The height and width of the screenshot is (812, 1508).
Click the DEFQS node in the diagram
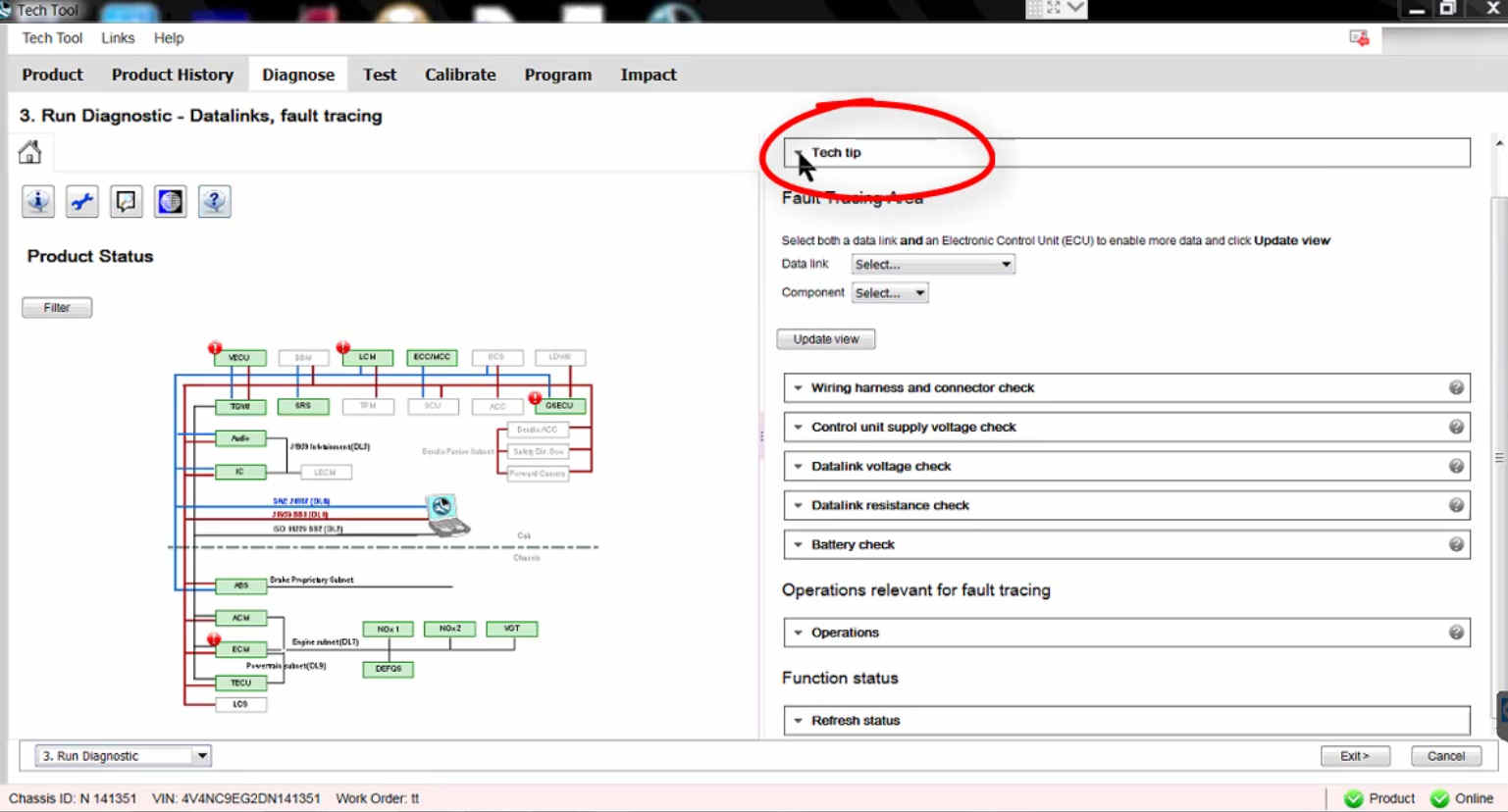389,669
